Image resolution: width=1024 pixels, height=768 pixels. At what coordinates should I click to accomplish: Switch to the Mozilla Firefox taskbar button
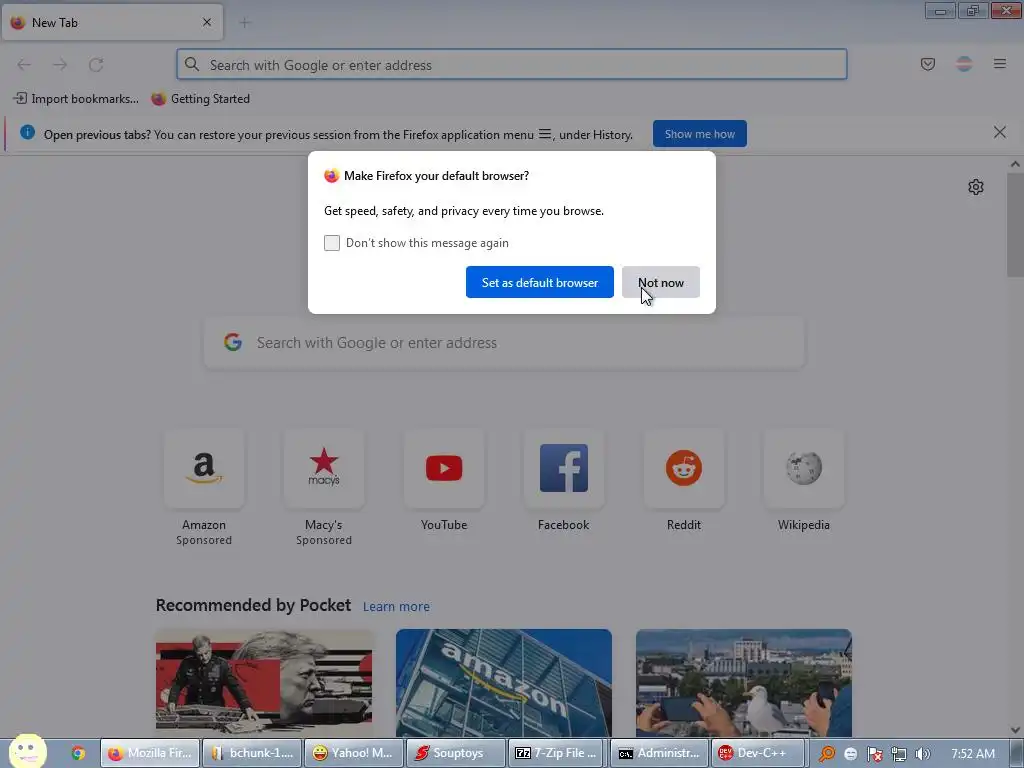coord(150,753)
